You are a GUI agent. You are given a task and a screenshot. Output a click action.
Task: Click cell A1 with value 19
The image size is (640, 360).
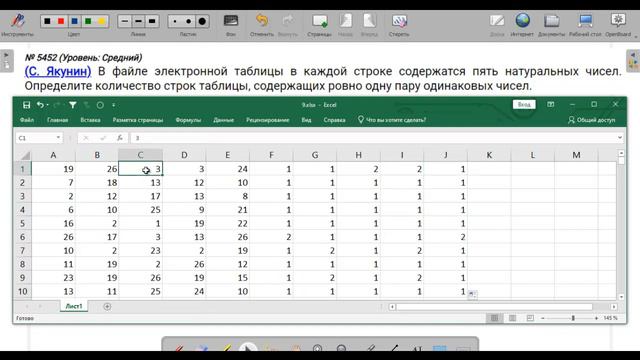[x=53, y=169]
